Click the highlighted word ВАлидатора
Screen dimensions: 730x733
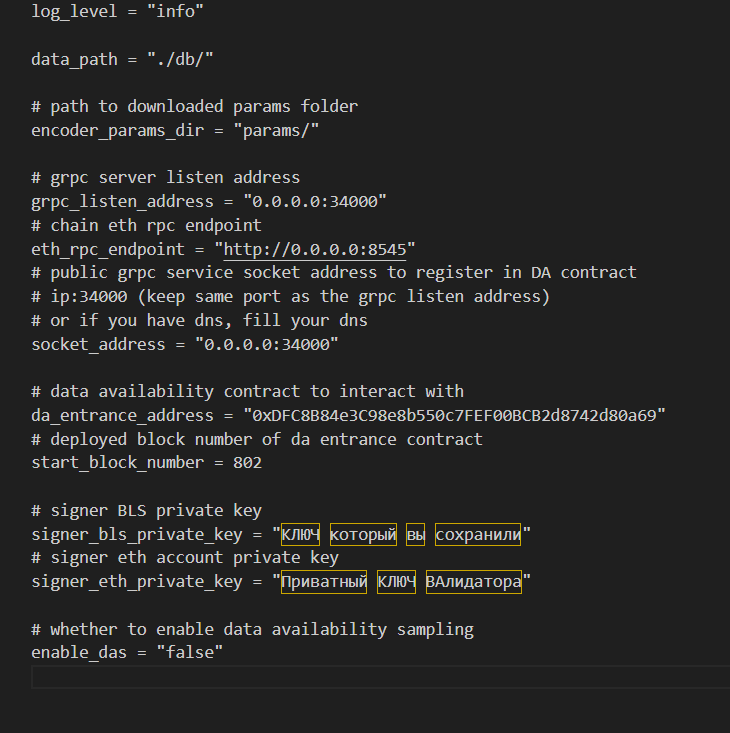pyautogui.click(x=473, y=582)
